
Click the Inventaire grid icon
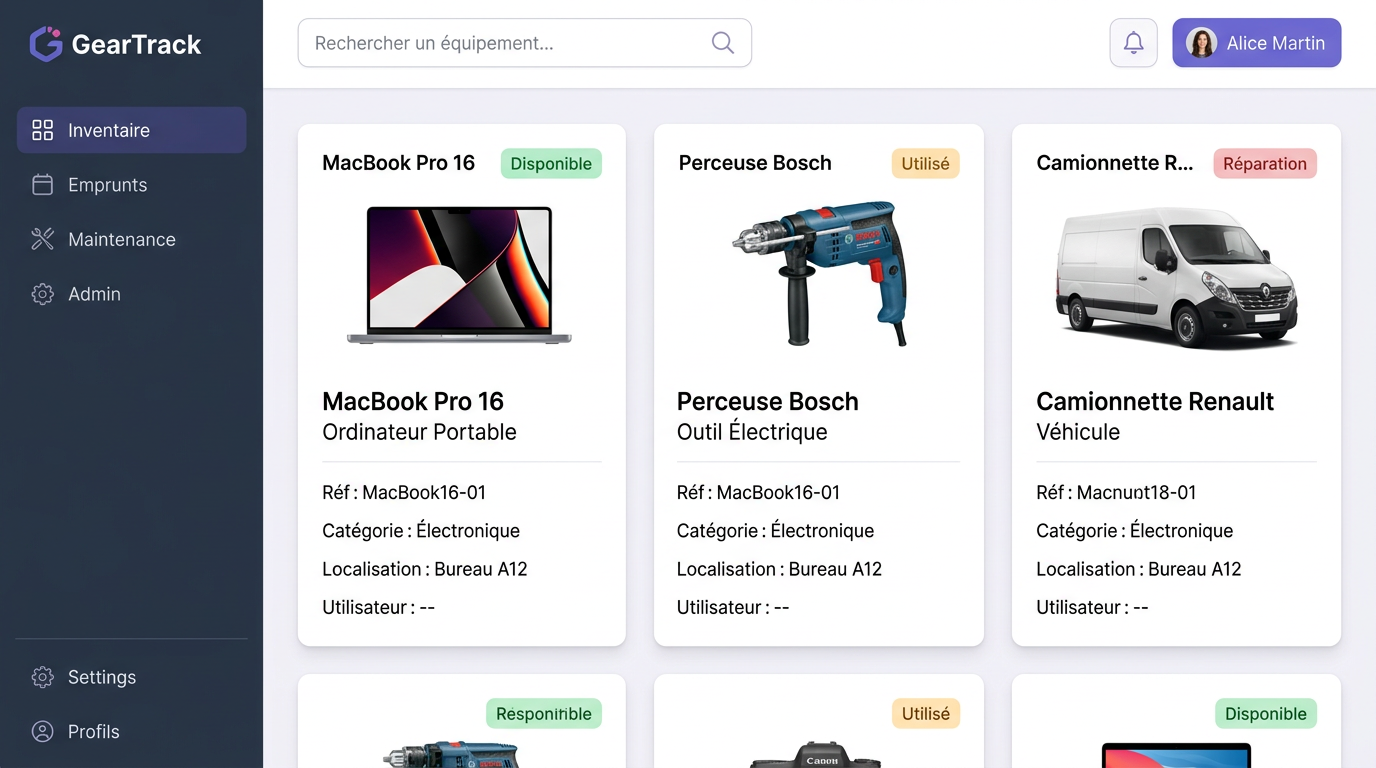(42, 130)
